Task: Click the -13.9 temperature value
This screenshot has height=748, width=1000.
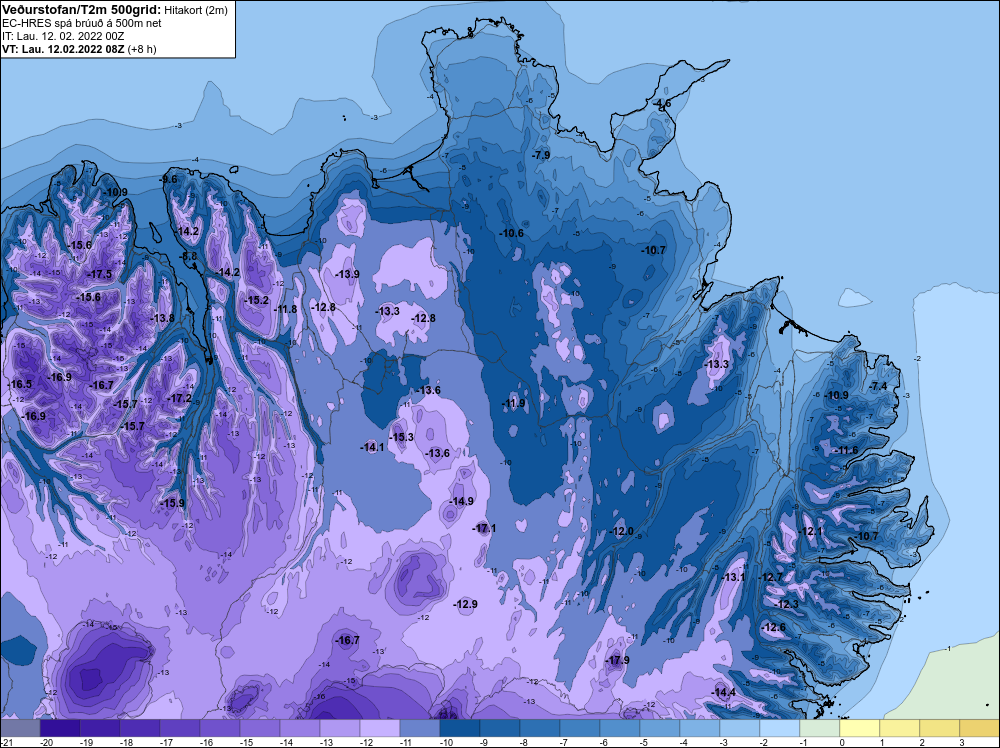Action: [x=347, y=274]
